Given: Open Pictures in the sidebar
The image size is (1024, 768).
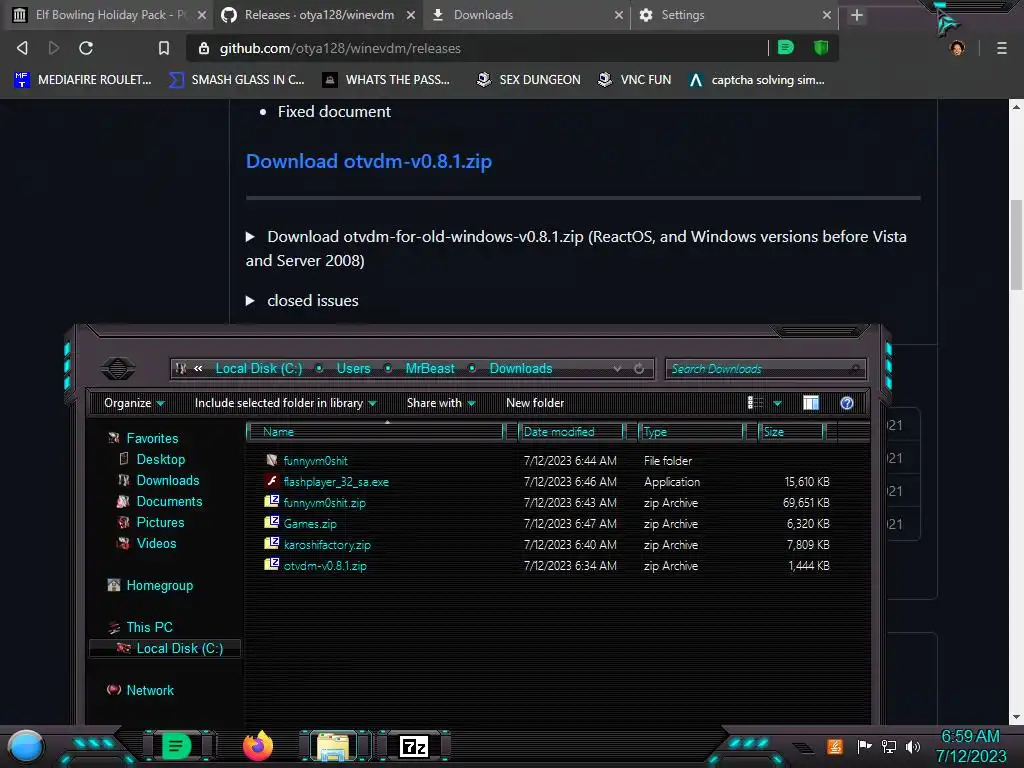Looking at the screenshot, I should (160, 522).
